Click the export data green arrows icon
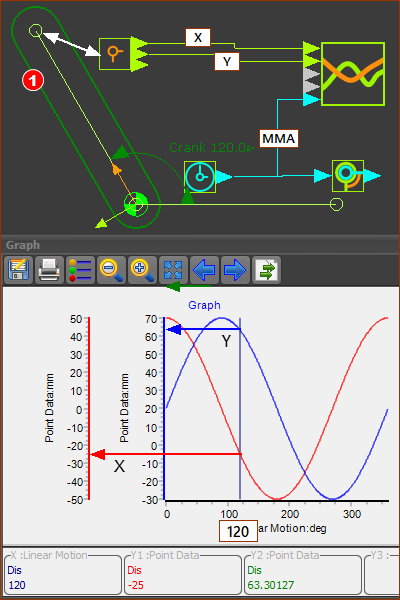400x600 pixels. (x=266, y=270)
